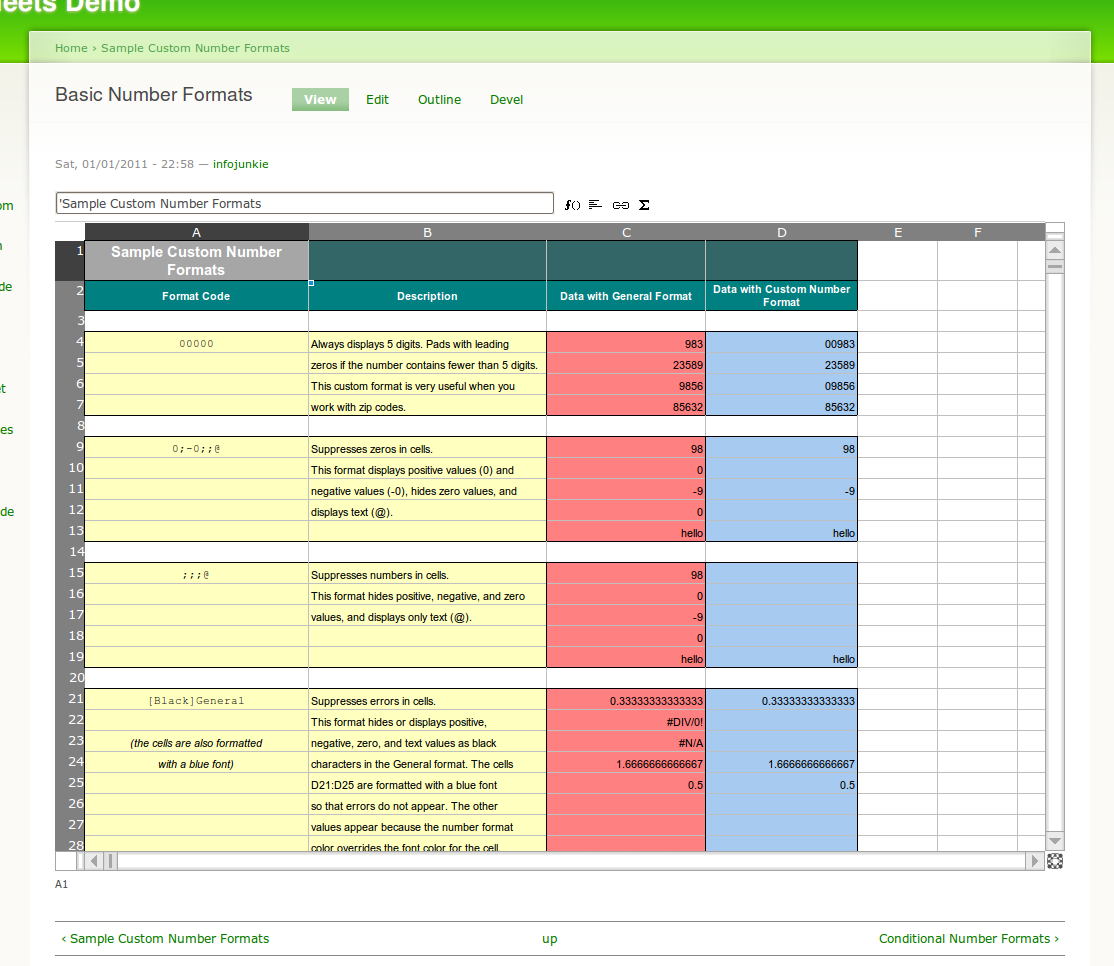Viewport: 1114px width, 966px height.
Task: Select cell with format code 0;-0;;@
Action: tap(197, 448)
